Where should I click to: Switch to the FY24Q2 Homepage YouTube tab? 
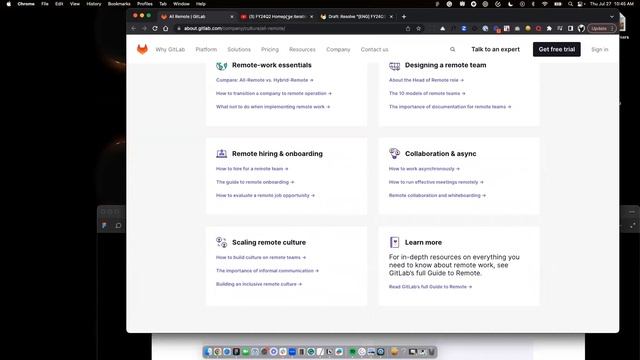click(277, 17)
